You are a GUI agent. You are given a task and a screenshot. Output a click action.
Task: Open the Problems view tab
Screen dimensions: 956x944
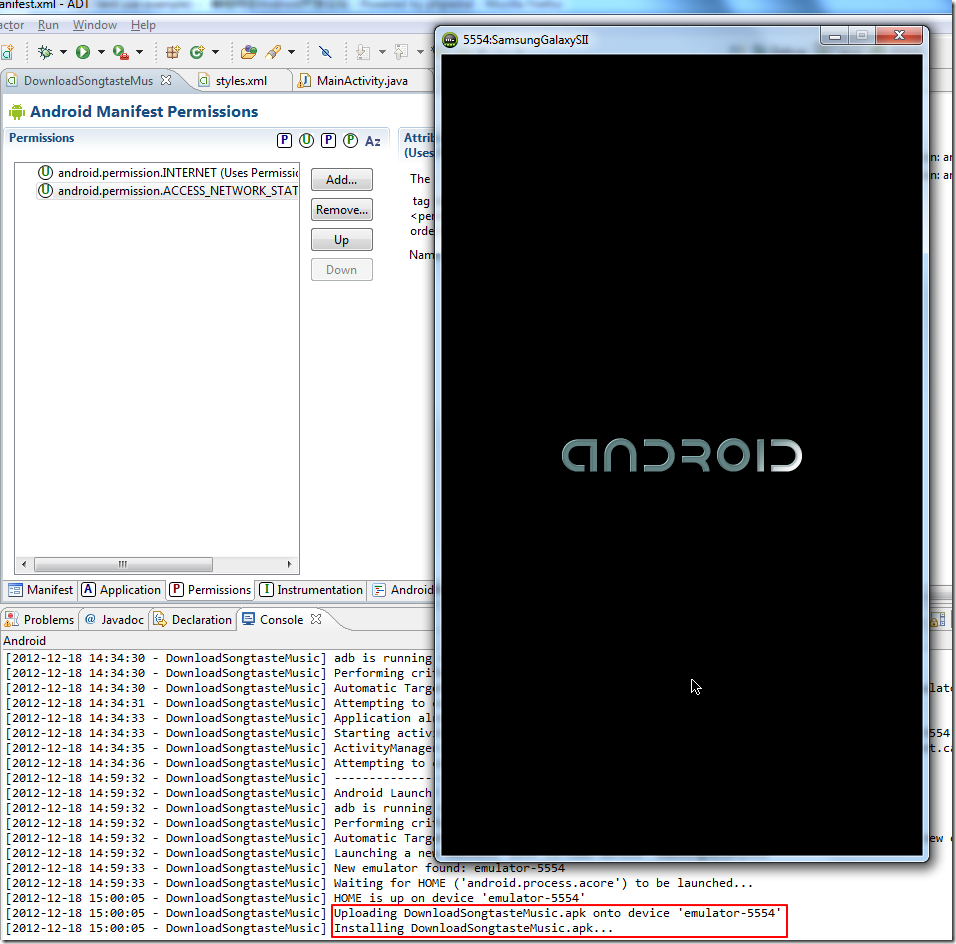[x=40, y=620]
